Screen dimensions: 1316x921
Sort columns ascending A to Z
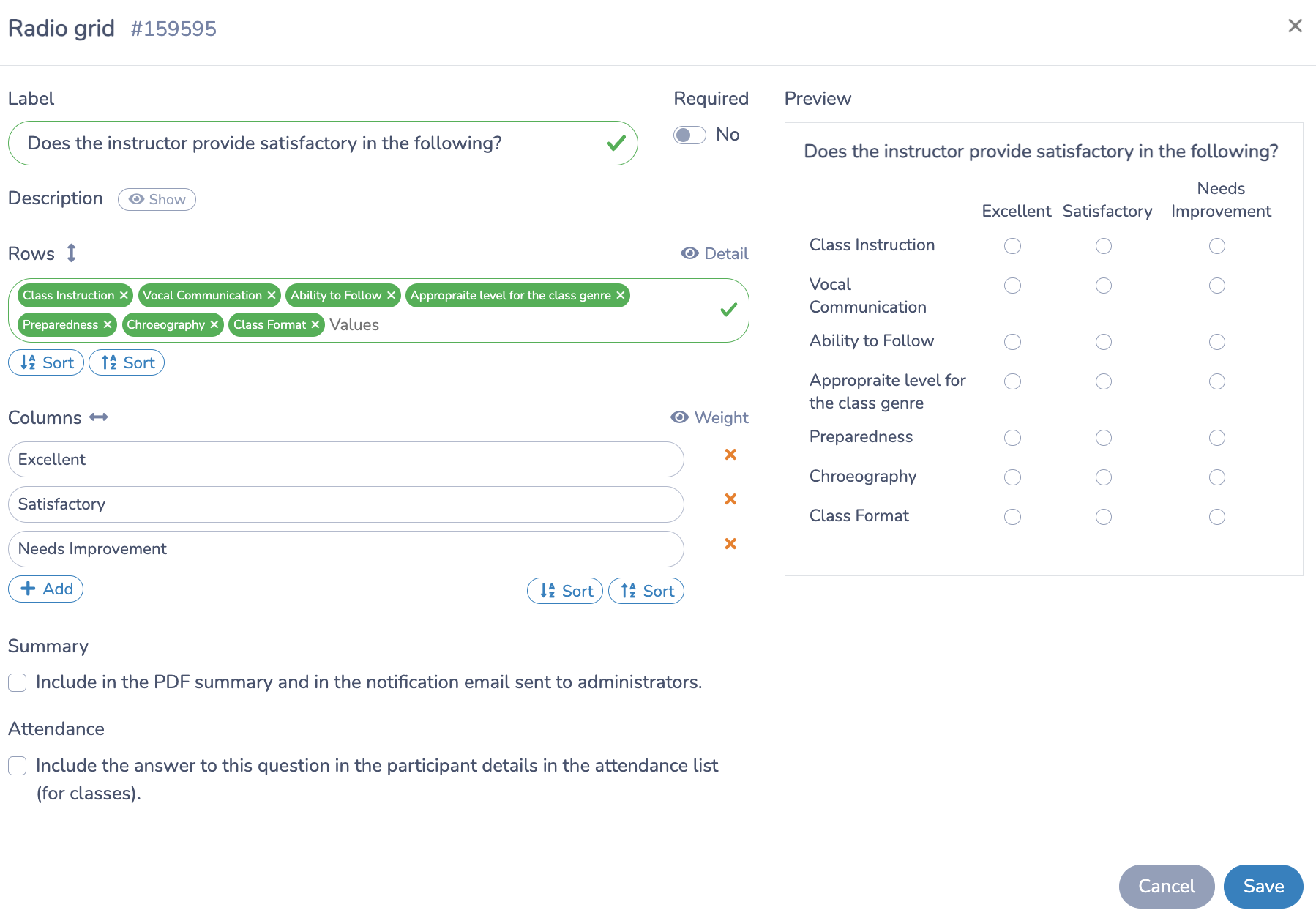[565, 591]
